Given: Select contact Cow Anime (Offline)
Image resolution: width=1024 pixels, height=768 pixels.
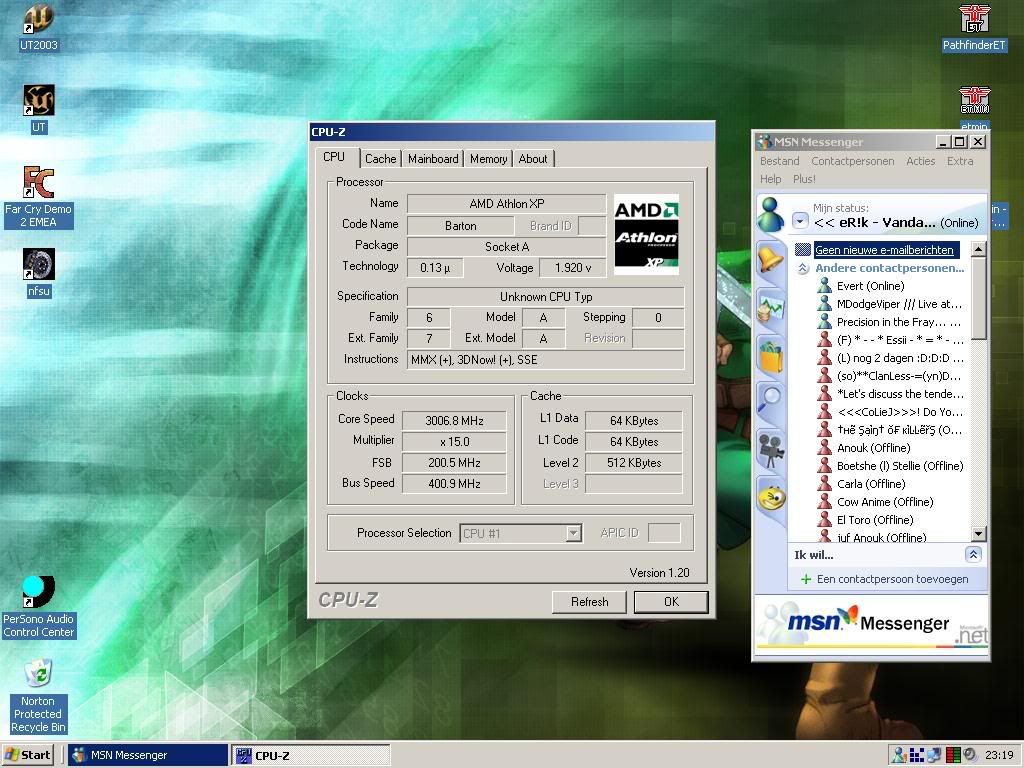Looking at the screenshot, I should pyautogui.click(x=876, y=502).
